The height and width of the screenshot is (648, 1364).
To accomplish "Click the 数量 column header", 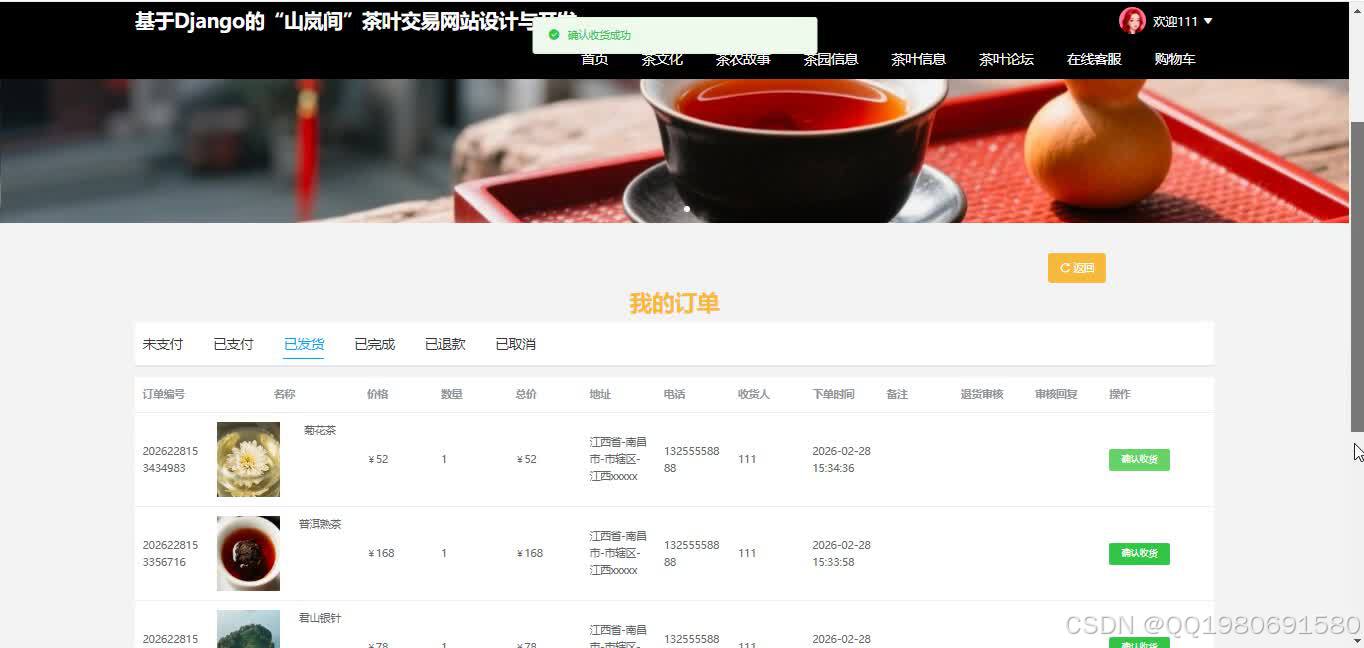I will pyautogui.click(x=452, y=394).
